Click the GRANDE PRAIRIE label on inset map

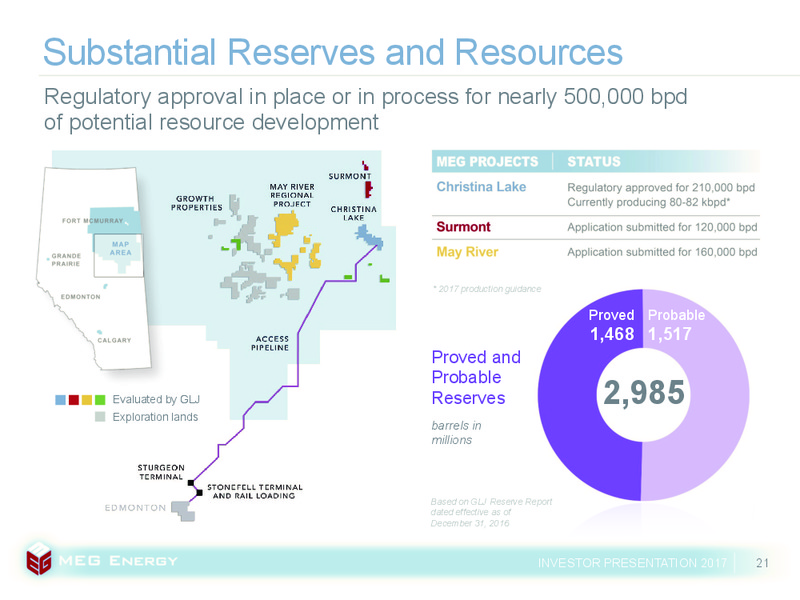(66, 260)
